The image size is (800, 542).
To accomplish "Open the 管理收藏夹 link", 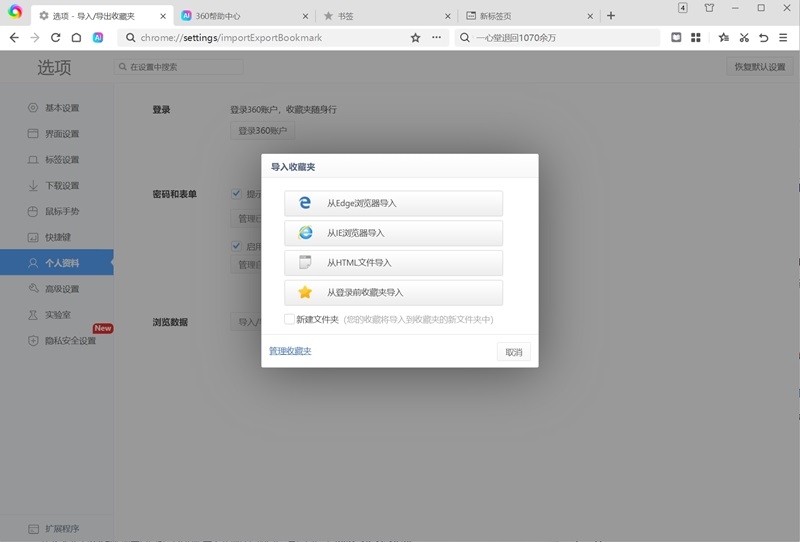I will [290, 351].
